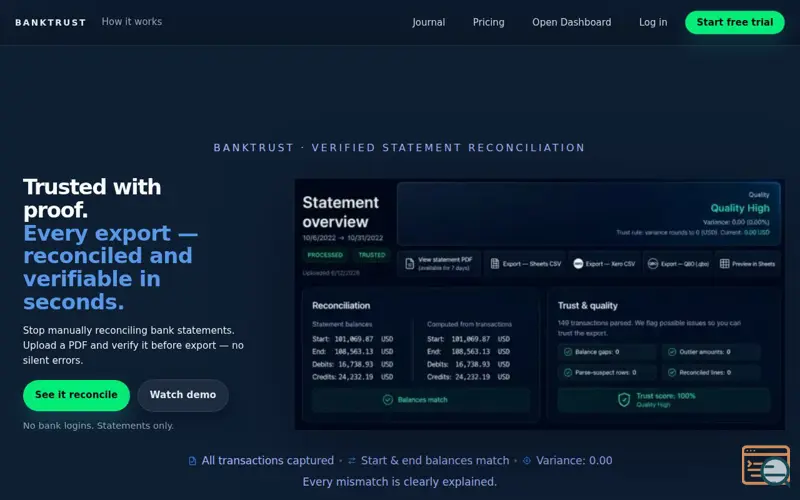Click the Balance gaps check icon
Screen dimensions: 800x500
point(567,352)
